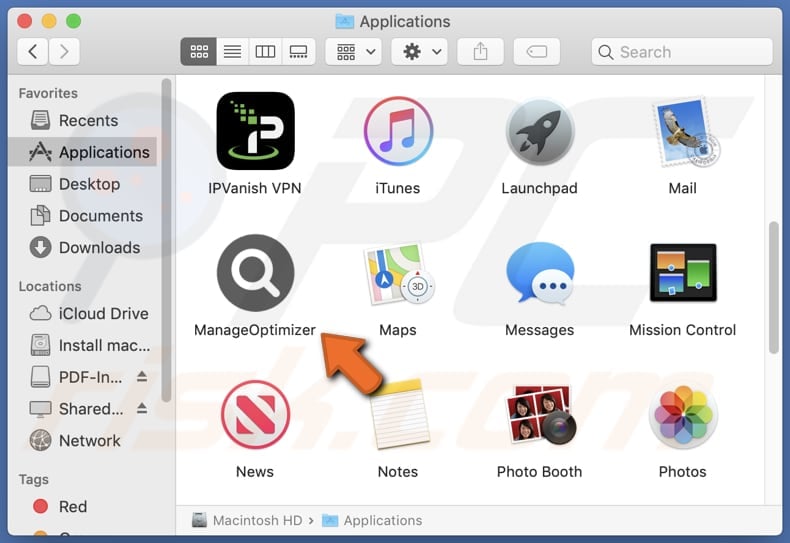This screenshot has height=543, width=790.
Task: Click into the Search field
Action: tap(682, 51)
